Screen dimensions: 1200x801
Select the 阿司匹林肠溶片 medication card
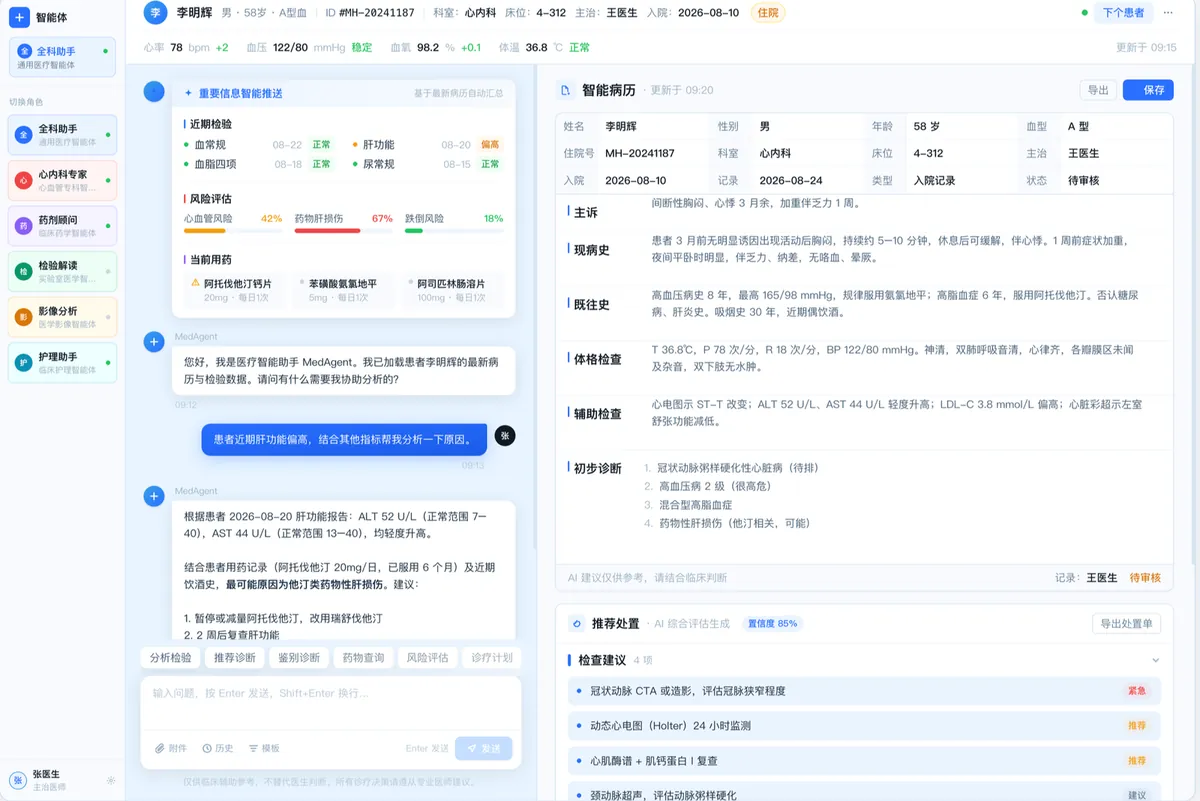[454, 290]
